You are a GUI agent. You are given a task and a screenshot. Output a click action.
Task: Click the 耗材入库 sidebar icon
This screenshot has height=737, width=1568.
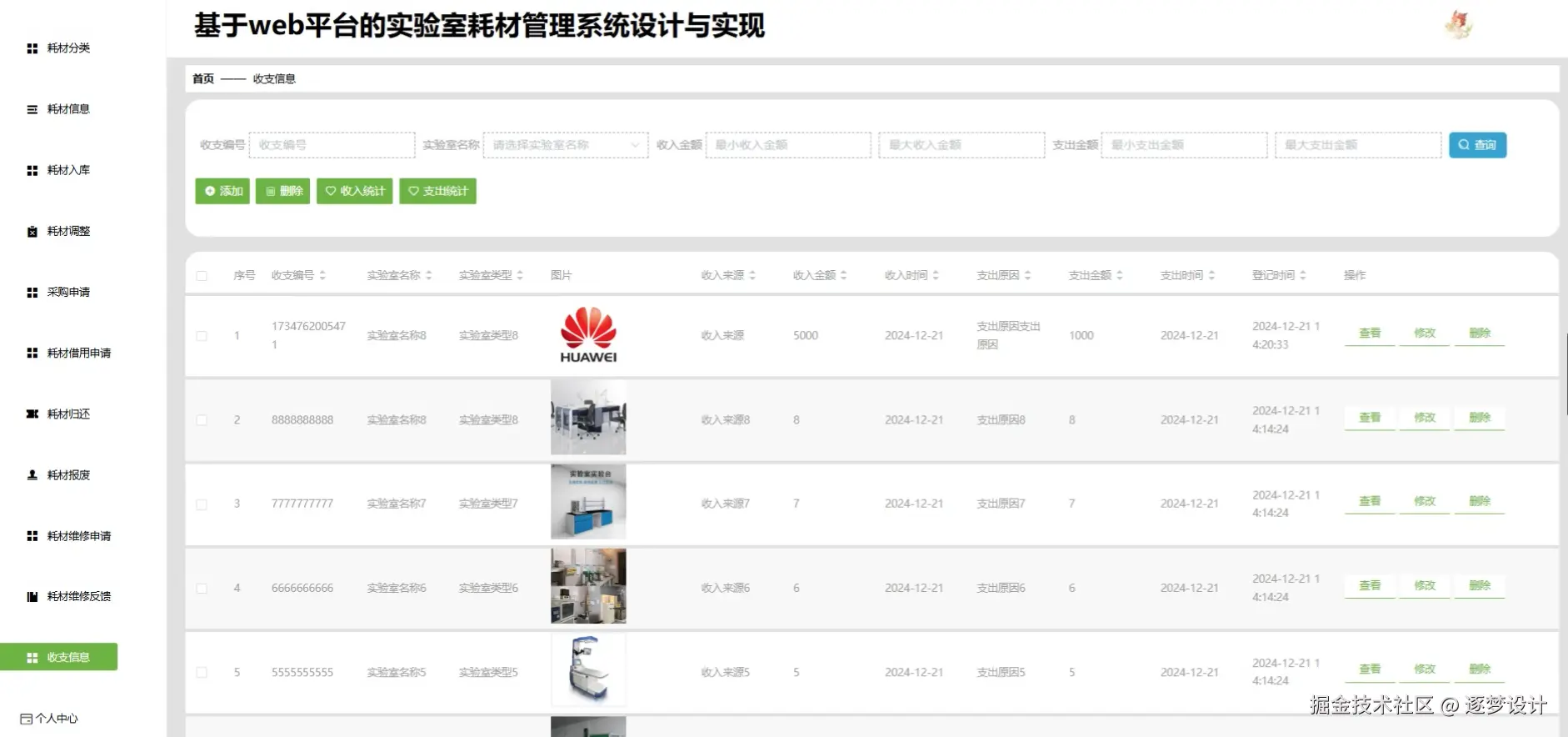[32, 170]
